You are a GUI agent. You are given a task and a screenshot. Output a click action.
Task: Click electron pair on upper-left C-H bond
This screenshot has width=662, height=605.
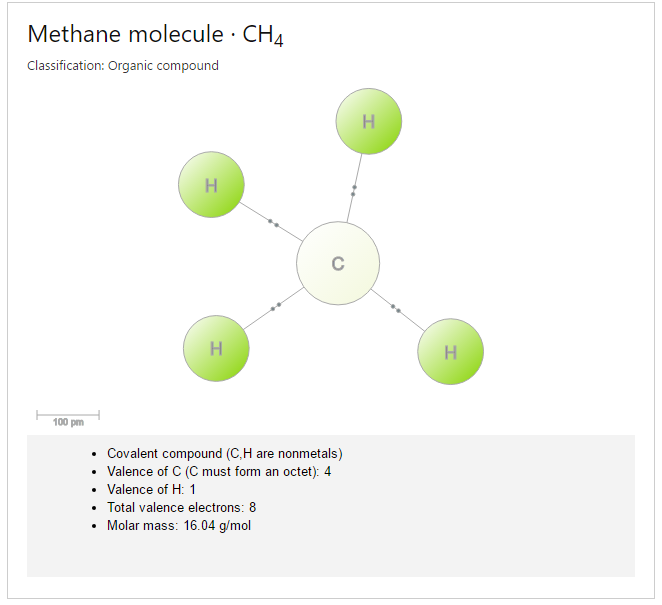coord(273,223)
